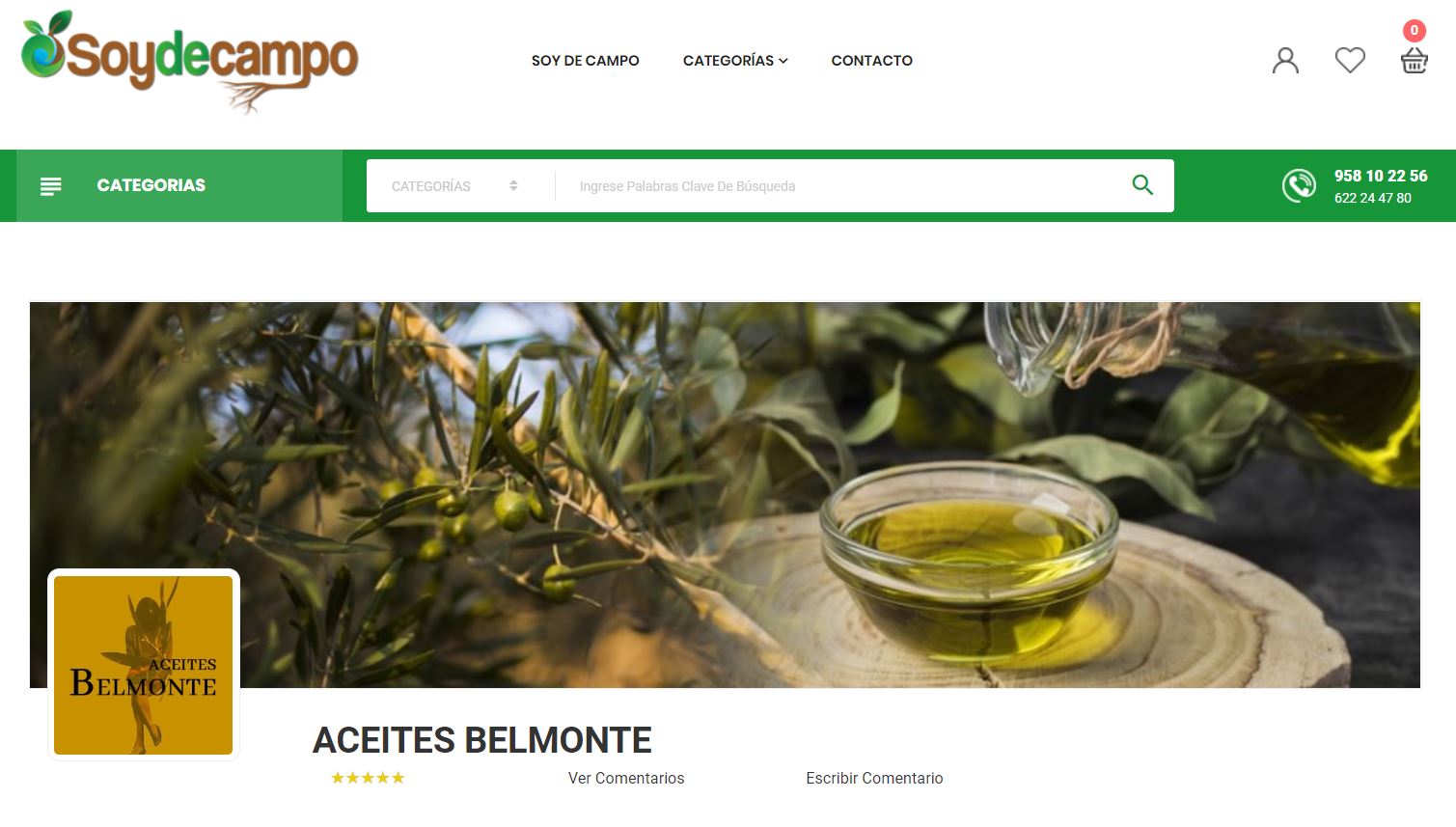This screenshot has height=827, width=1456.
Task: Click the Escribir Comentario link
Action: (874, 778)
